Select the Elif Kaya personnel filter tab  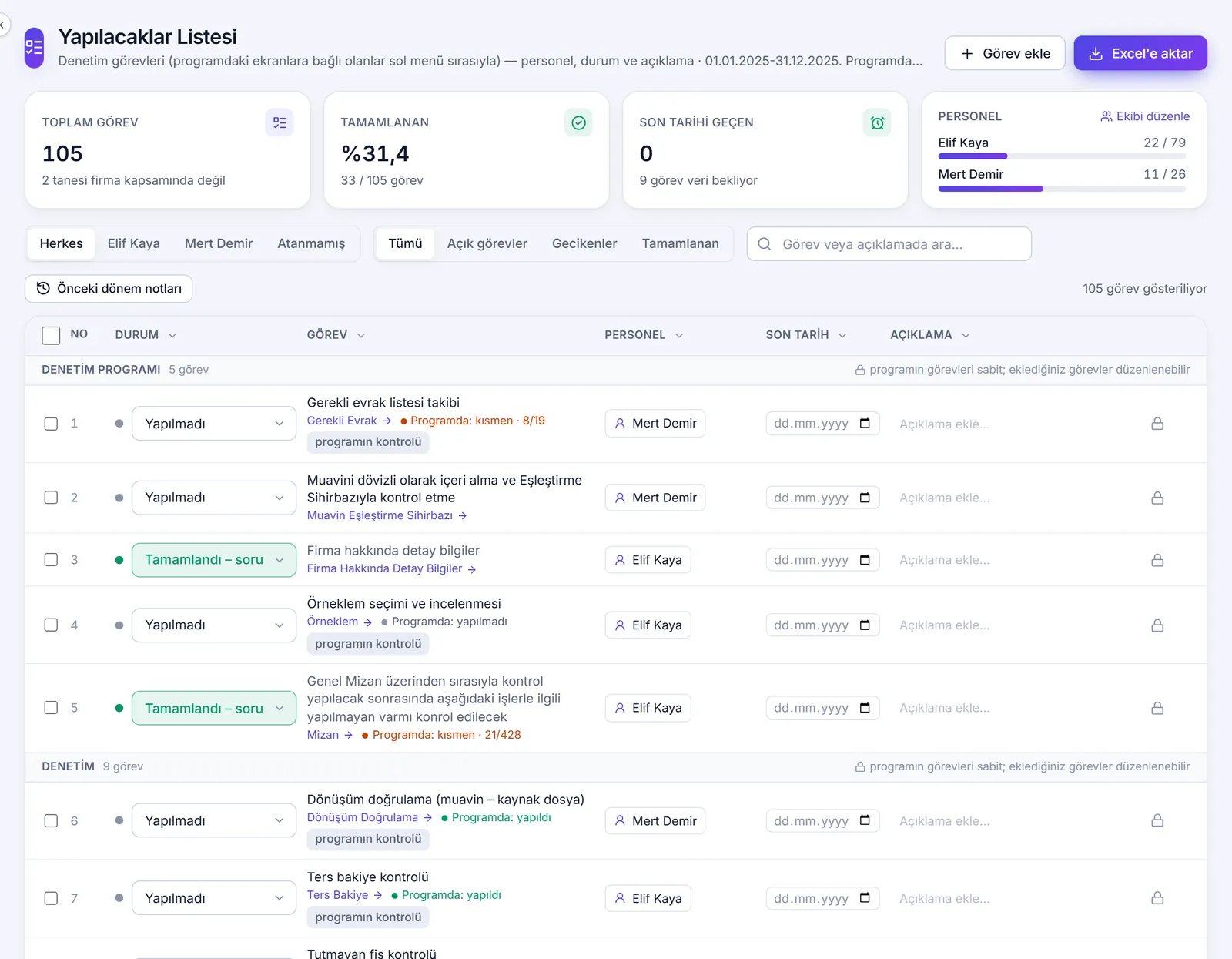pos(134,243)
